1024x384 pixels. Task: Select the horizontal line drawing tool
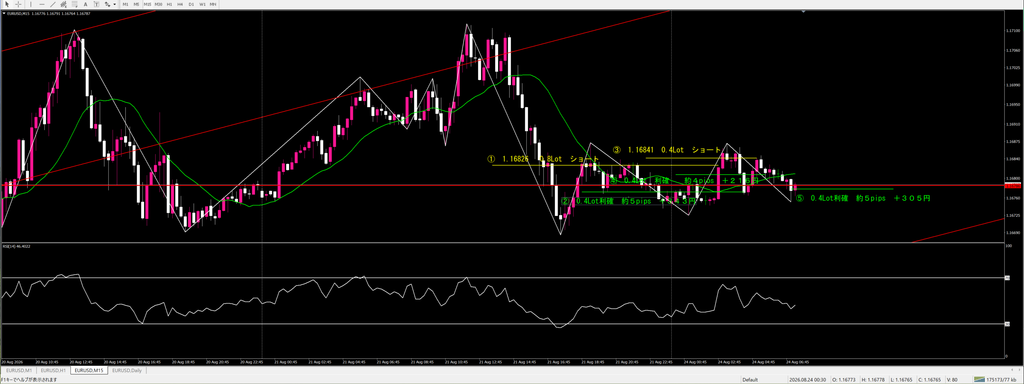click(x=42, y=4)
